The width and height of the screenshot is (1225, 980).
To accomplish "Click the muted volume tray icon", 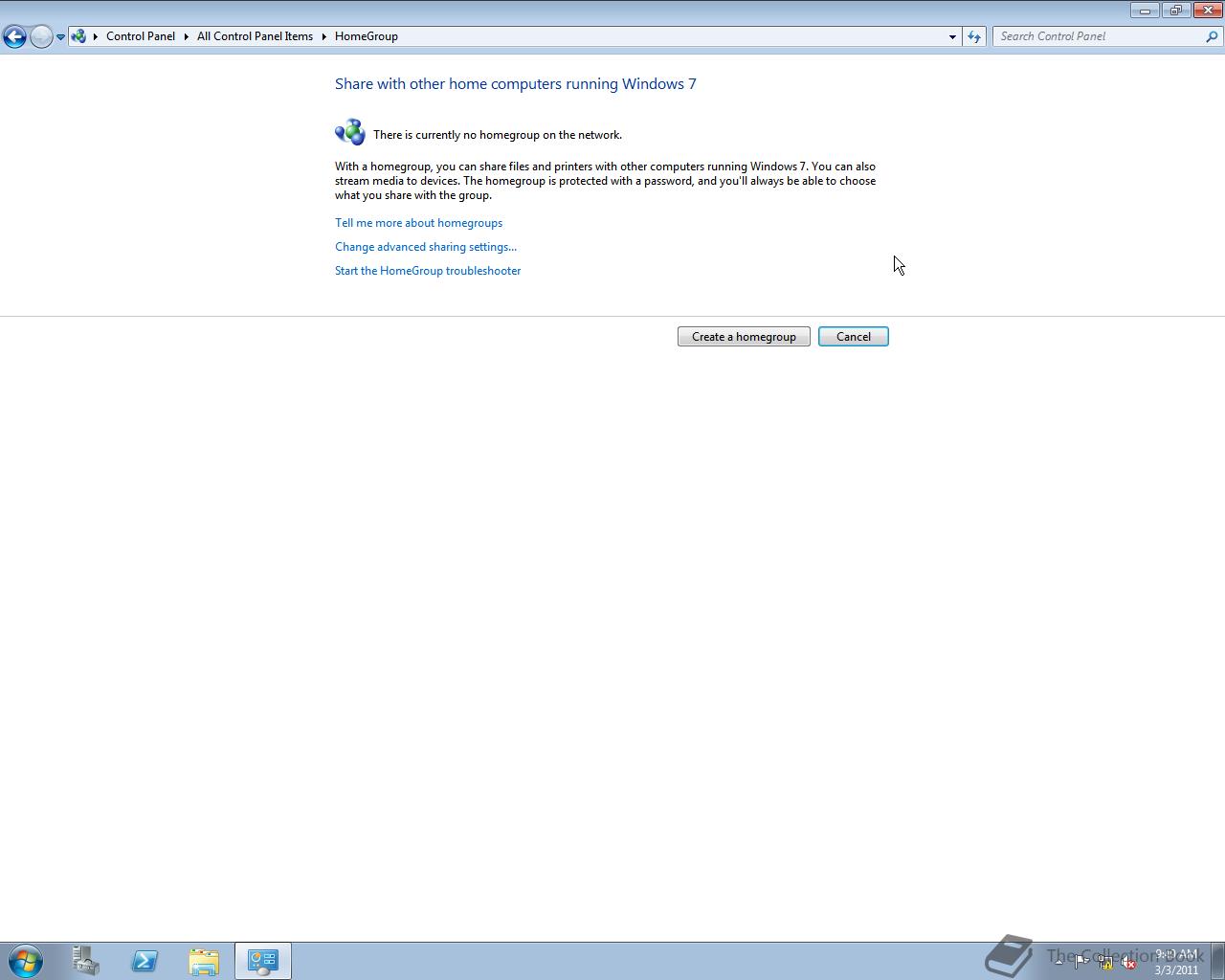I will pyautogui.click(x=1129, y=963).
